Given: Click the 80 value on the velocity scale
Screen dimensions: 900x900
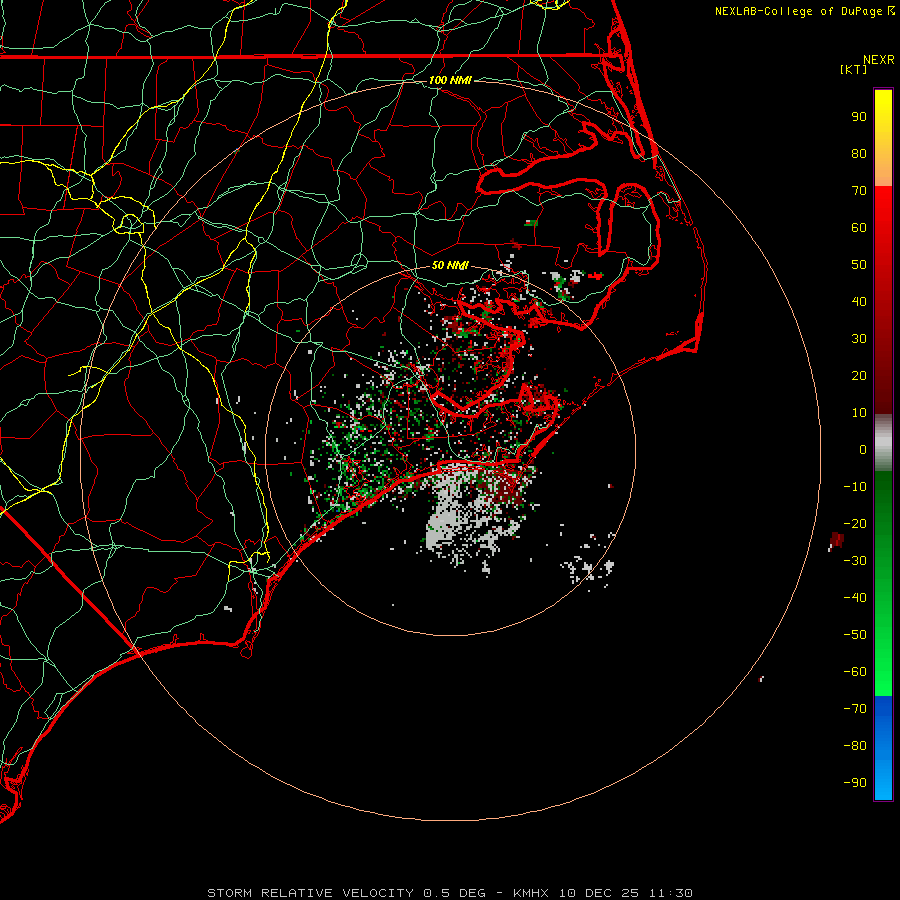Looking at the screenshot, I should (x=859, y=154).
